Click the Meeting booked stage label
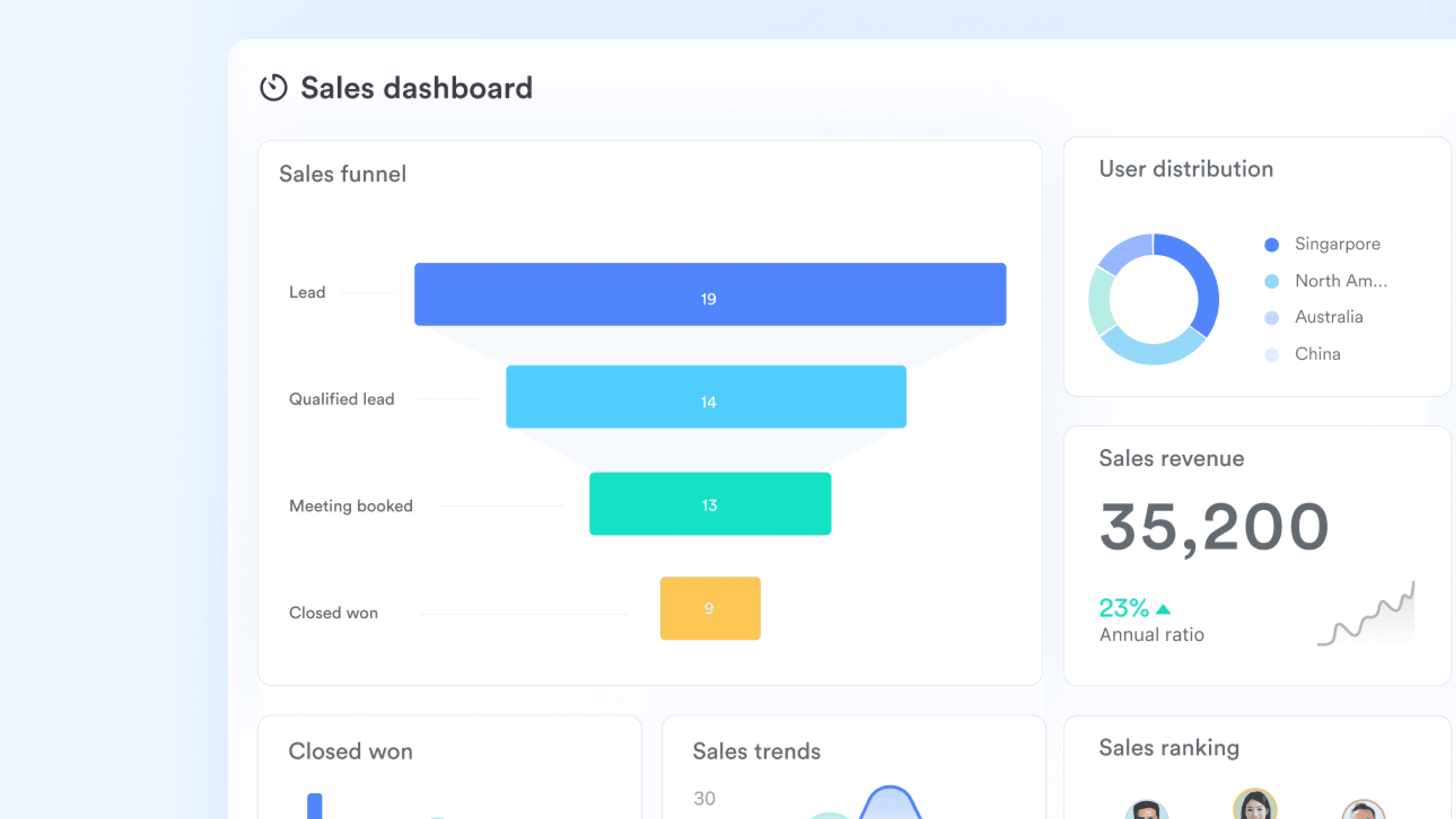The image size is (1456, 819). 351,506
